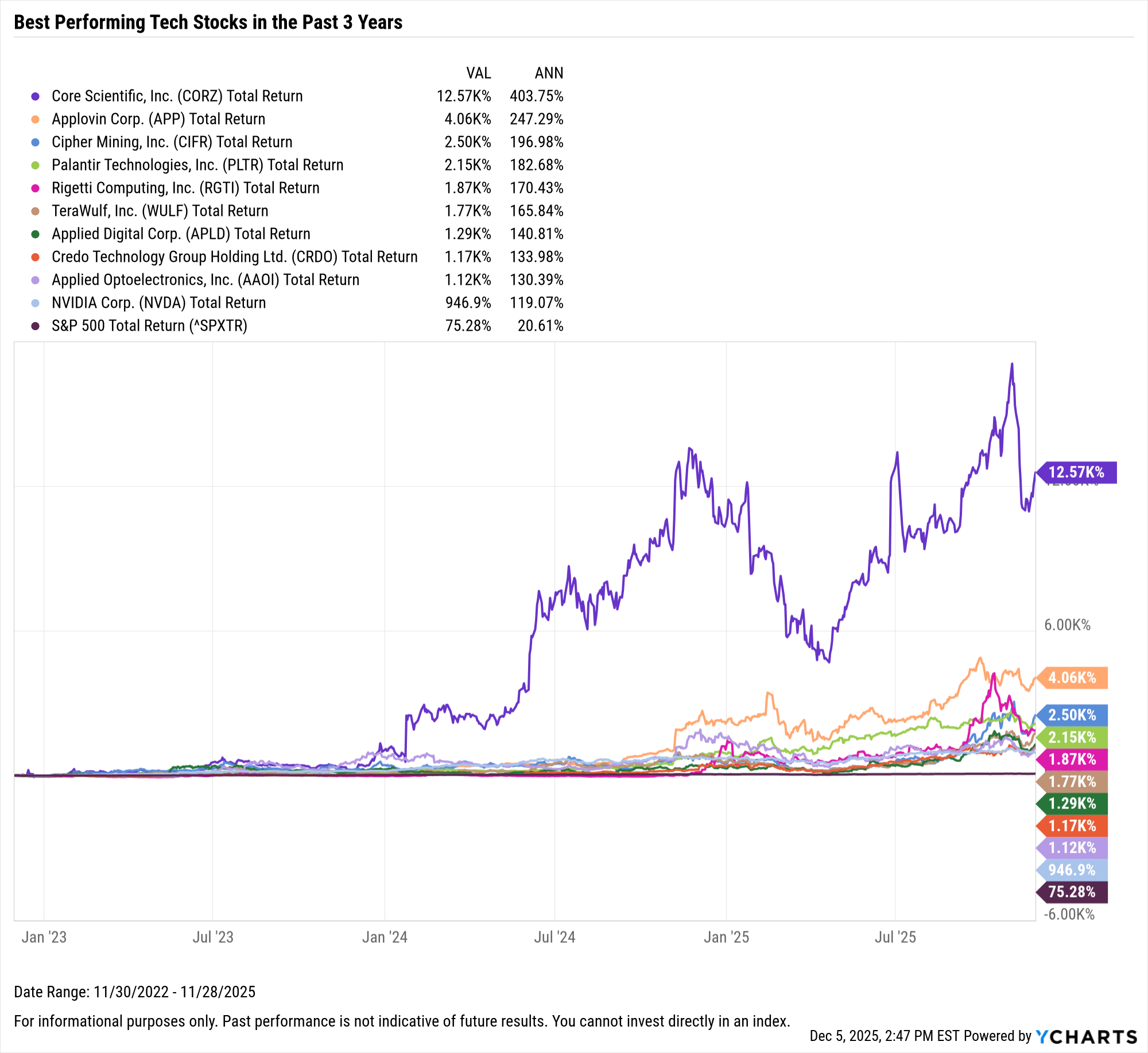Select the Jul '25 x-axis label

895,938
